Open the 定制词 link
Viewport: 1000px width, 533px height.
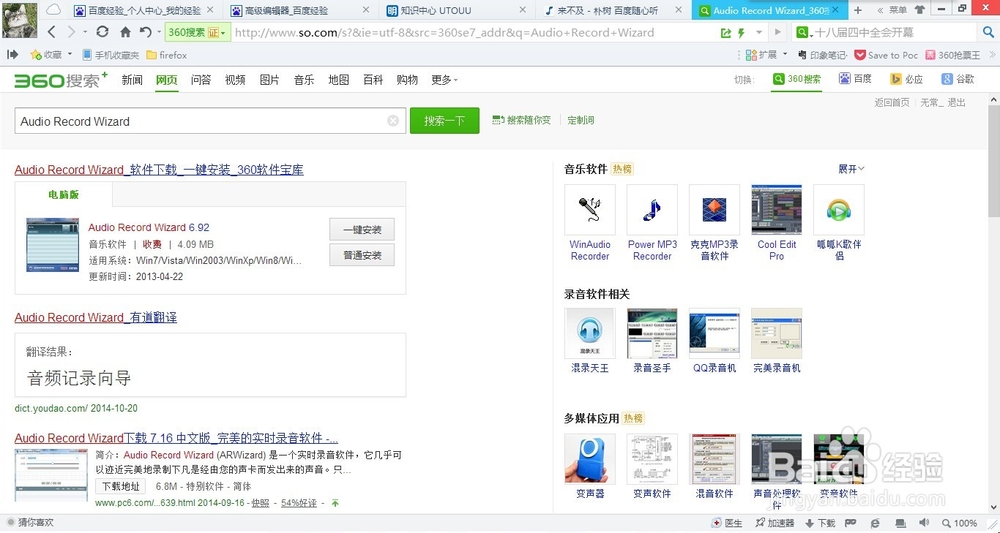coord(581,120)
